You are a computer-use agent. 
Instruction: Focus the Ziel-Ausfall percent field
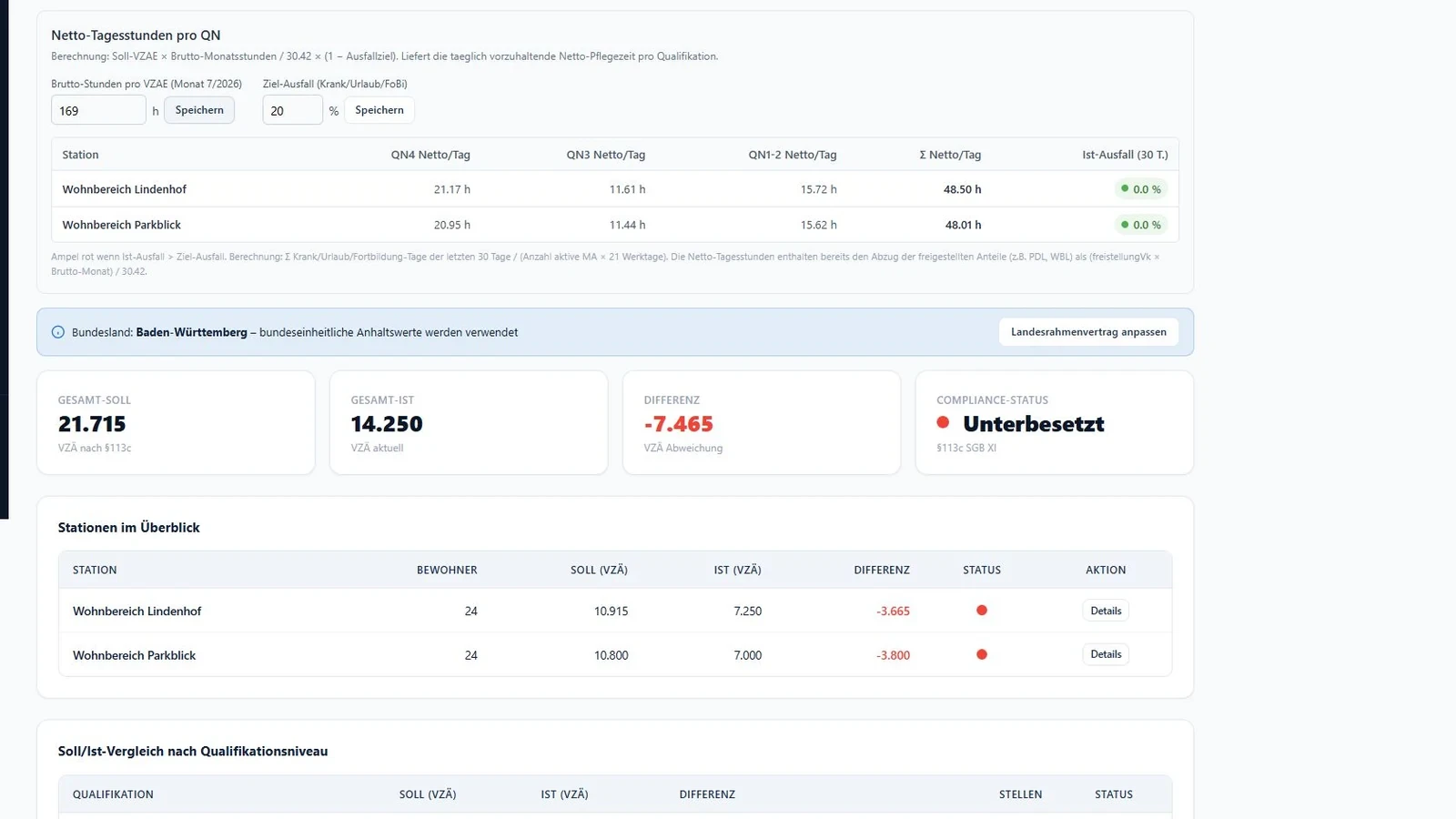click(x=292, y=110)
